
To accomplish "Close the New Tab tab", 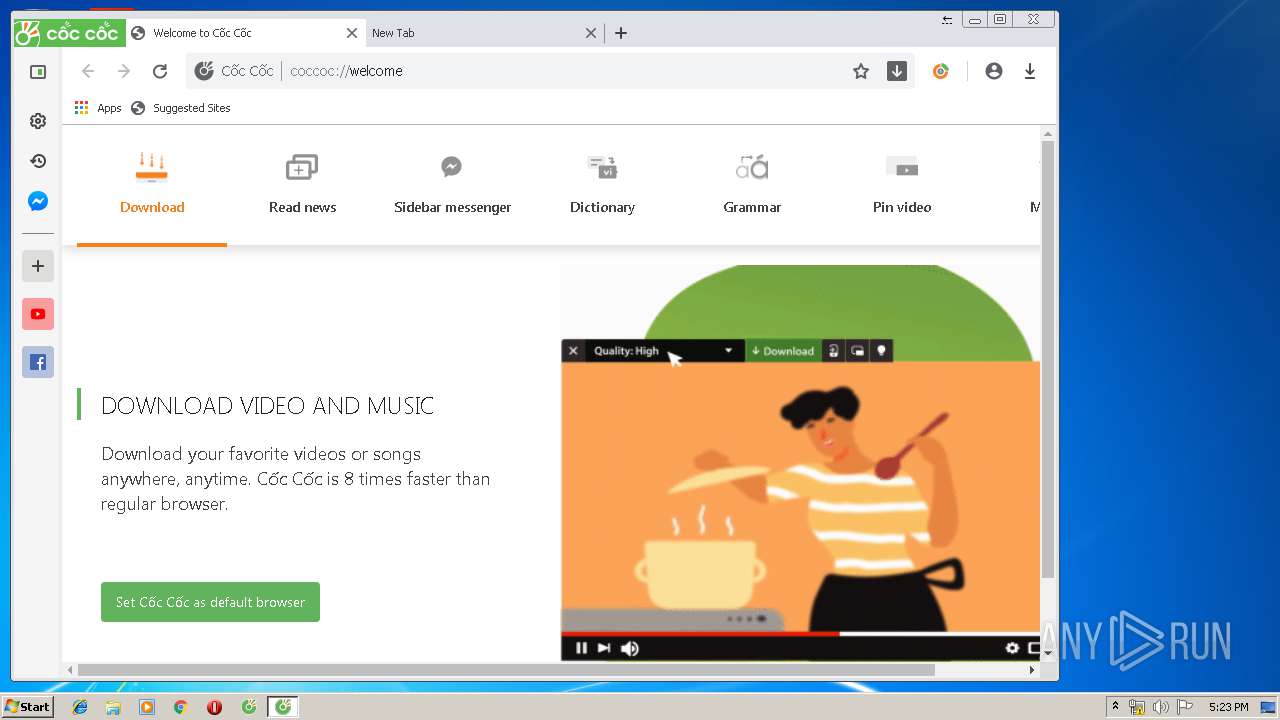I will (x=591, y=33).
